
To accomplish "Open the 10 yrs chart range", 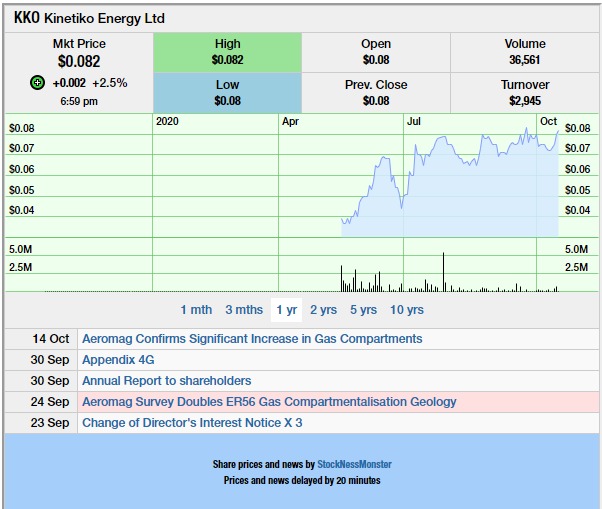I will point(407,310).
